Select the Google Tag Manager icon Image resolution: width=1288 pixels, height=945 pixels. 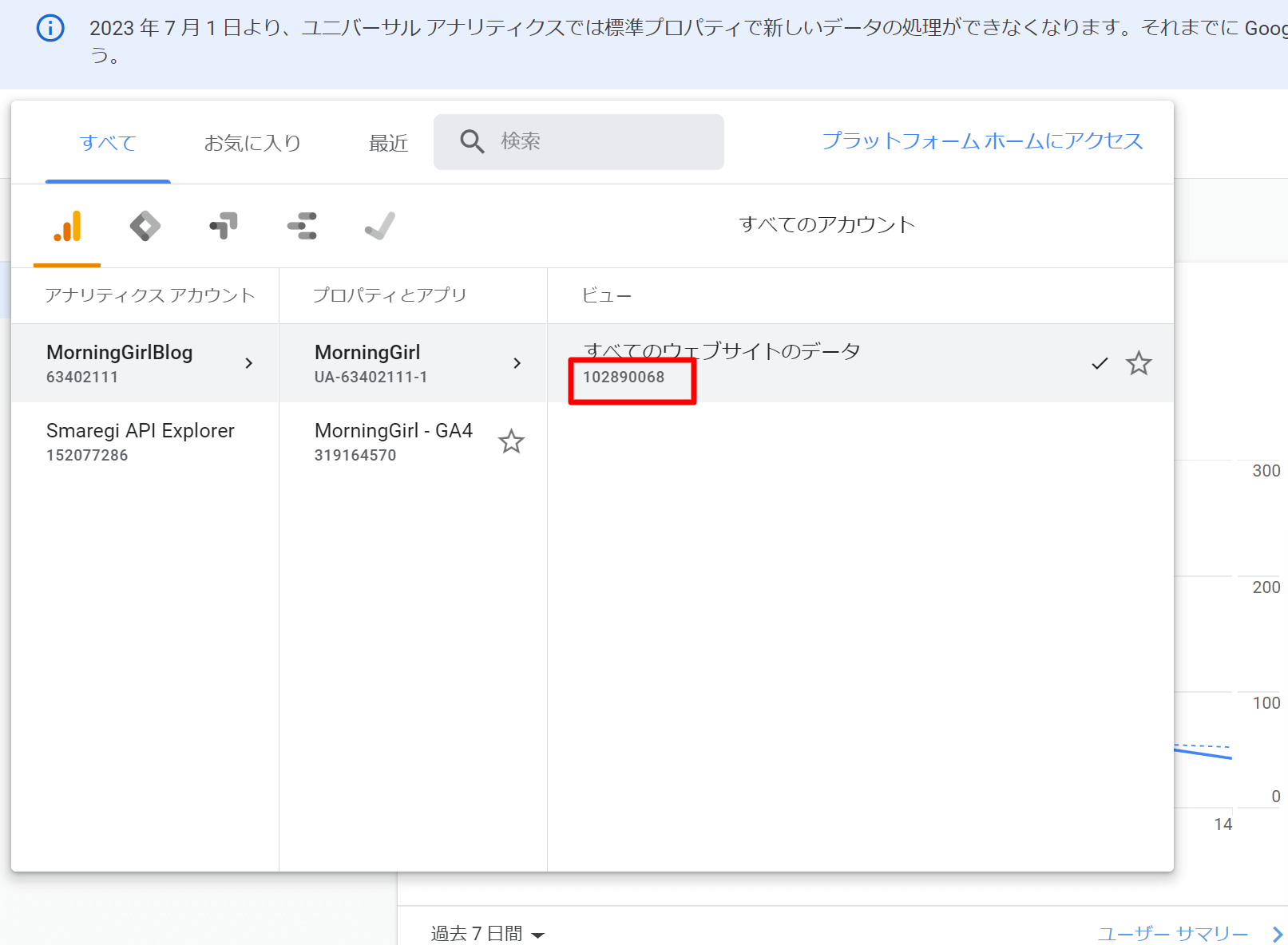coord(145,226)
